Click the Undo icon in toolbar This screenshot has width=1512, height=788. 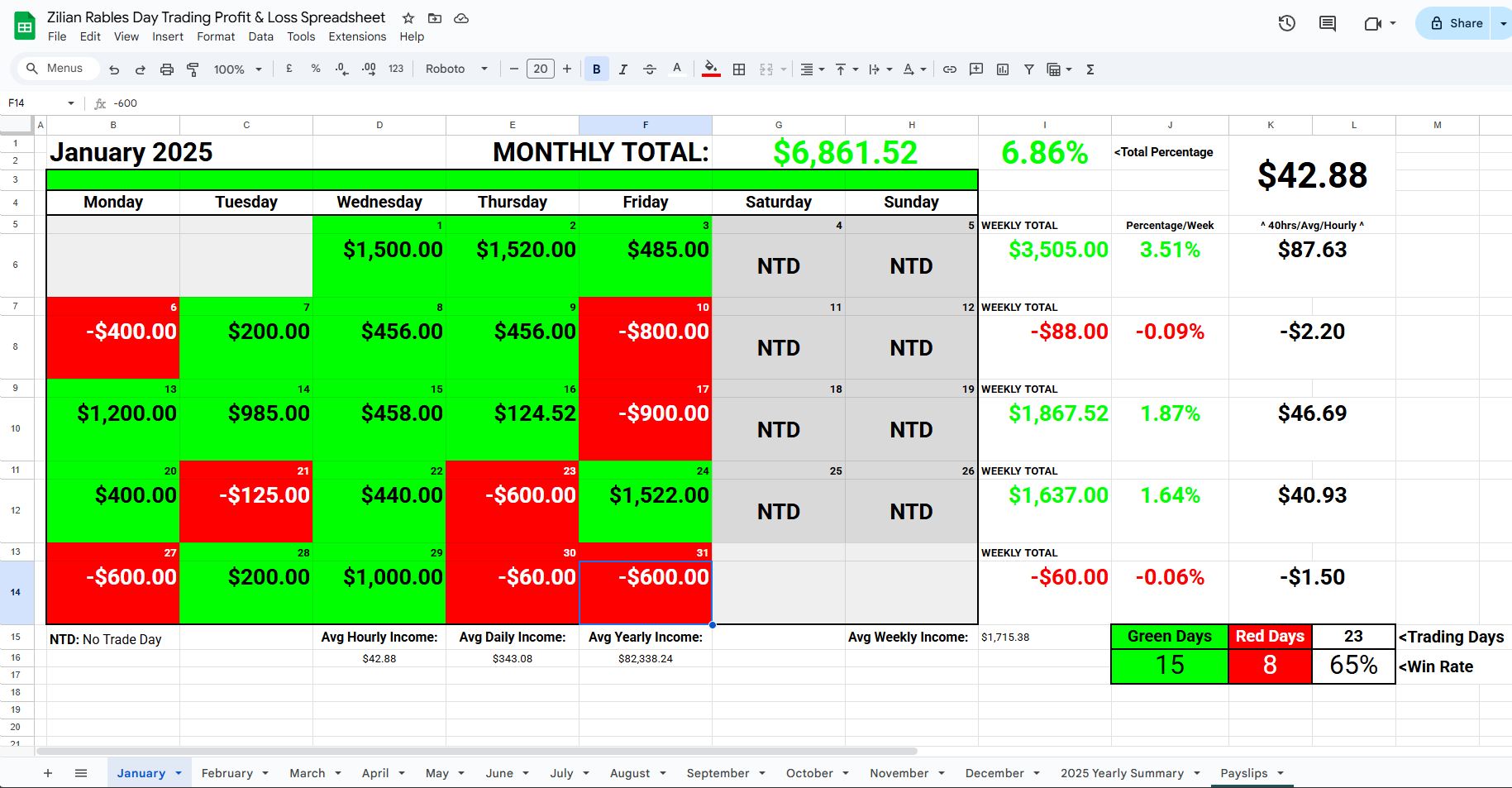(114, 69)
